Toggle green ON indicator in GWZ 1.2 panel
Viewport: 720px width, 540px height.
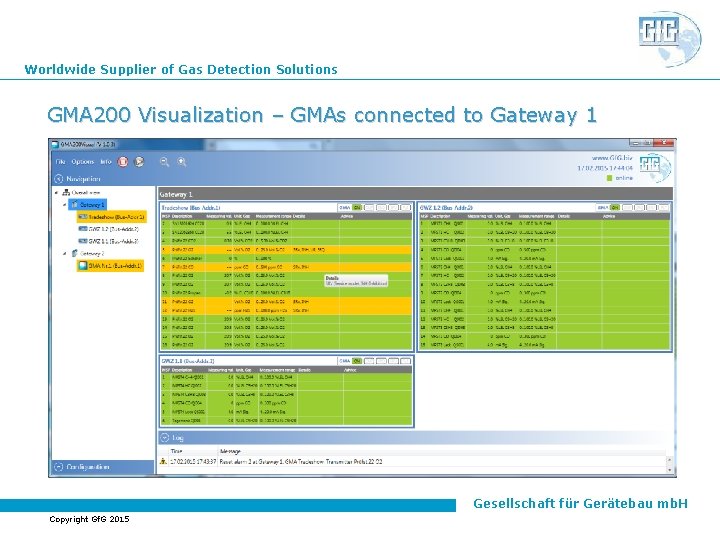[x=615, y=208]
